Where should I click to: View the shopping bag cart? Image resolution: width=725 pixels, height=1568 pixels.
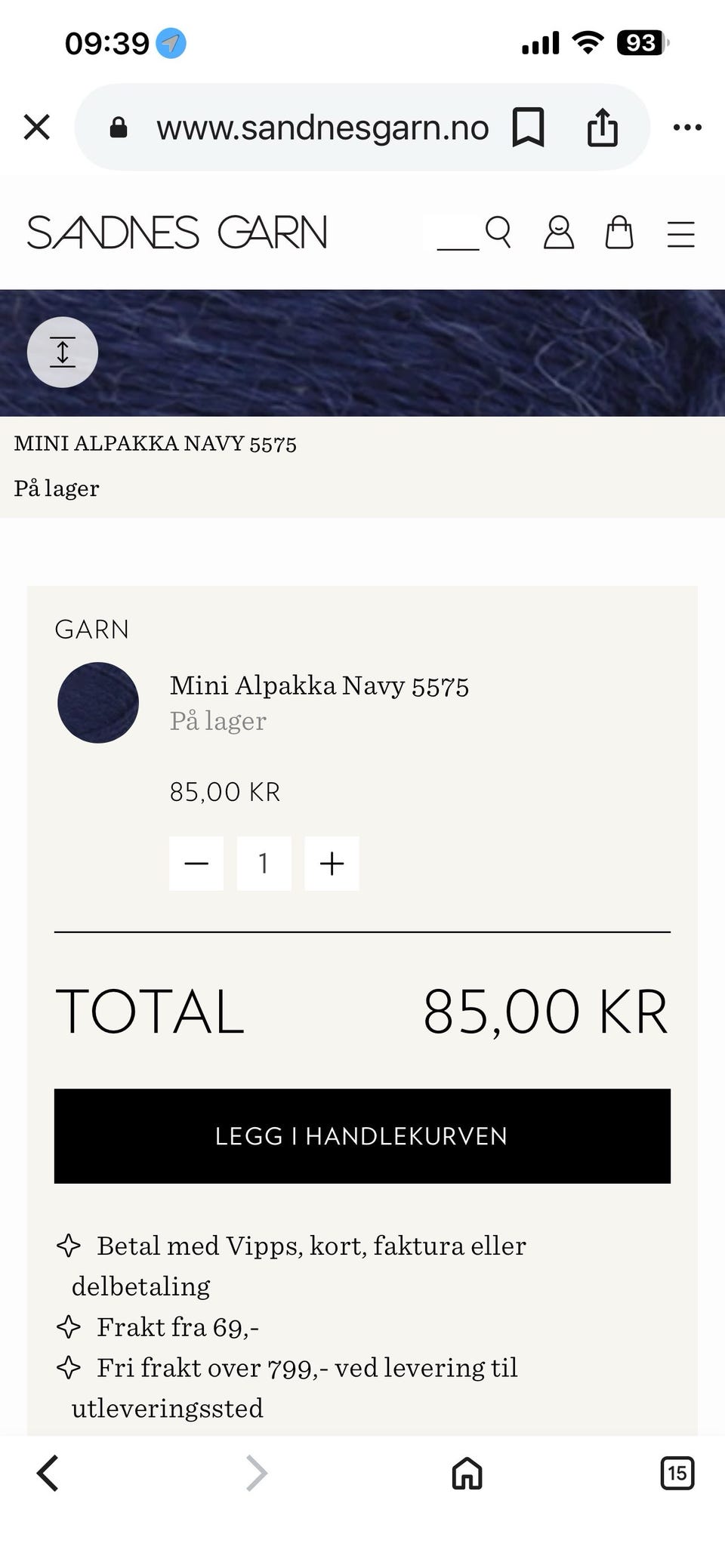(x=619, y=233)
